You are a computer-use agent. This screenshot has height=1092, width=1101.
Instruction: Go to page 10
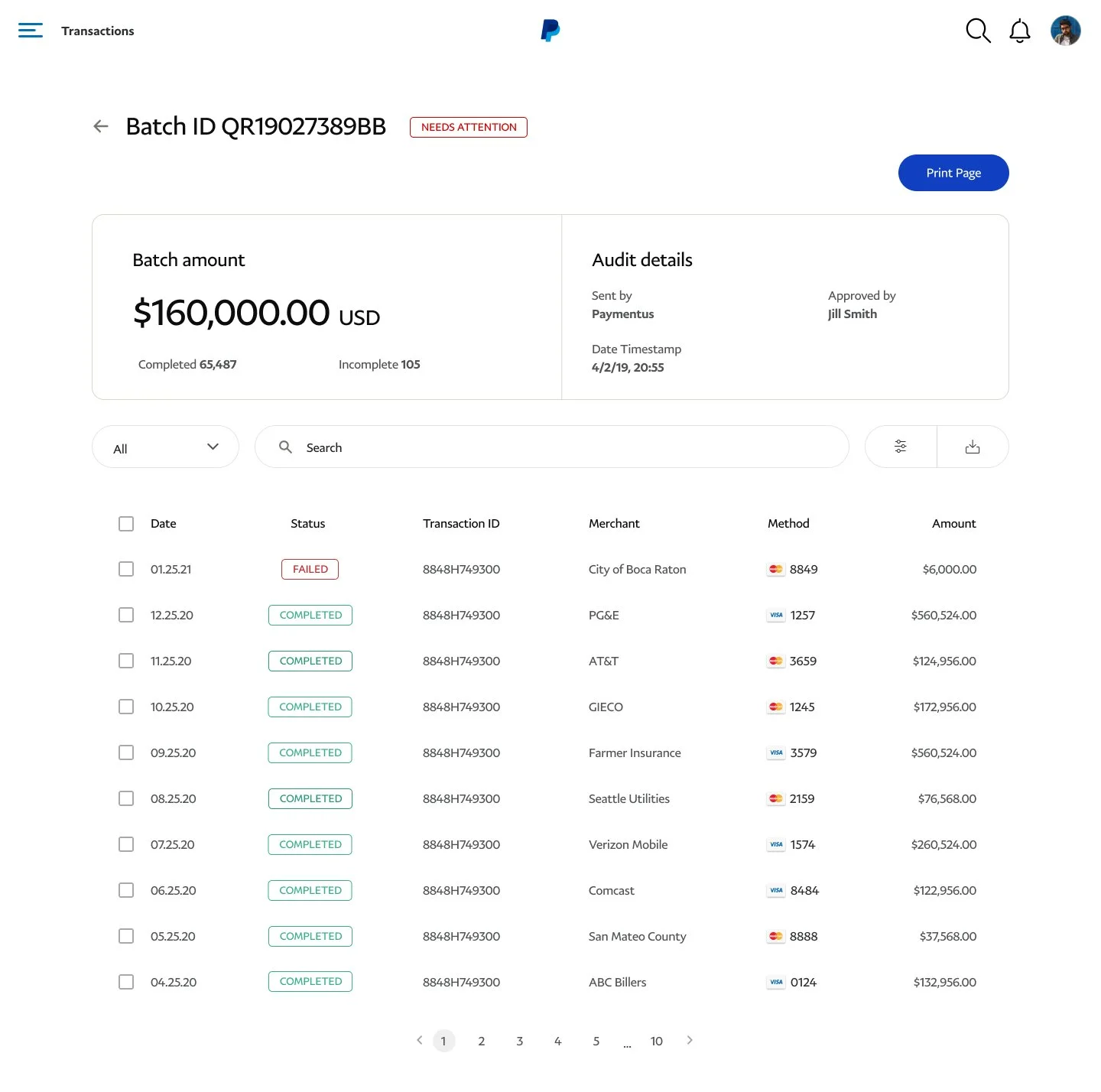657,1041
